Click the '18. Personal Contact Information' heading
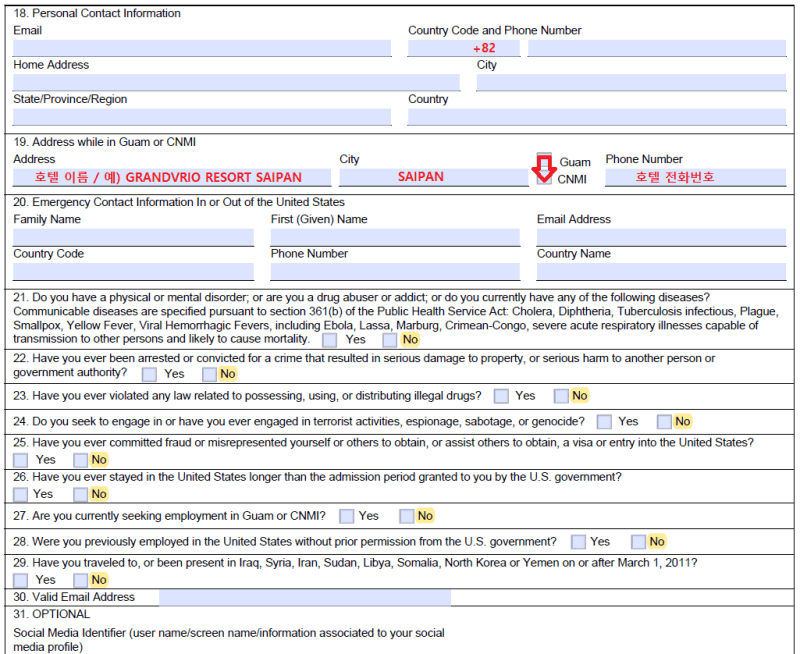The width and height of the screenshot is (800, 654). click(97, 13)
